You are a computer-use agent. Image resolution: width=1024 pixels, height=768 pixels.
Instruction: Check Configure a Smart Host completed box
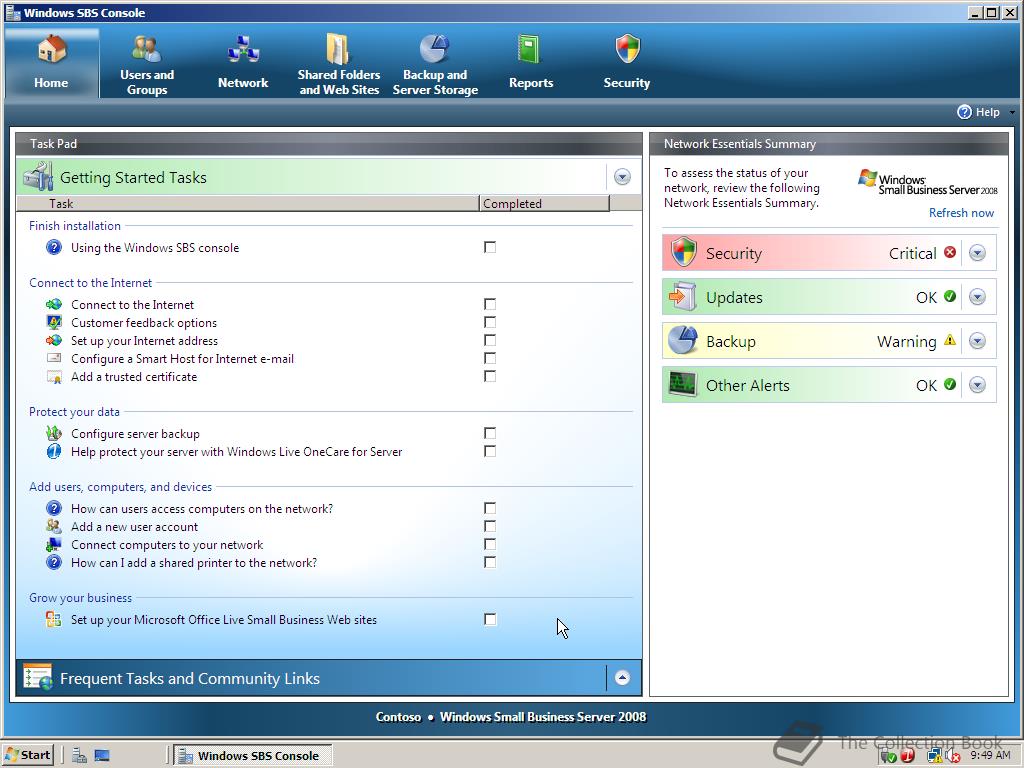pyautogui.click(x=490, y=358)
